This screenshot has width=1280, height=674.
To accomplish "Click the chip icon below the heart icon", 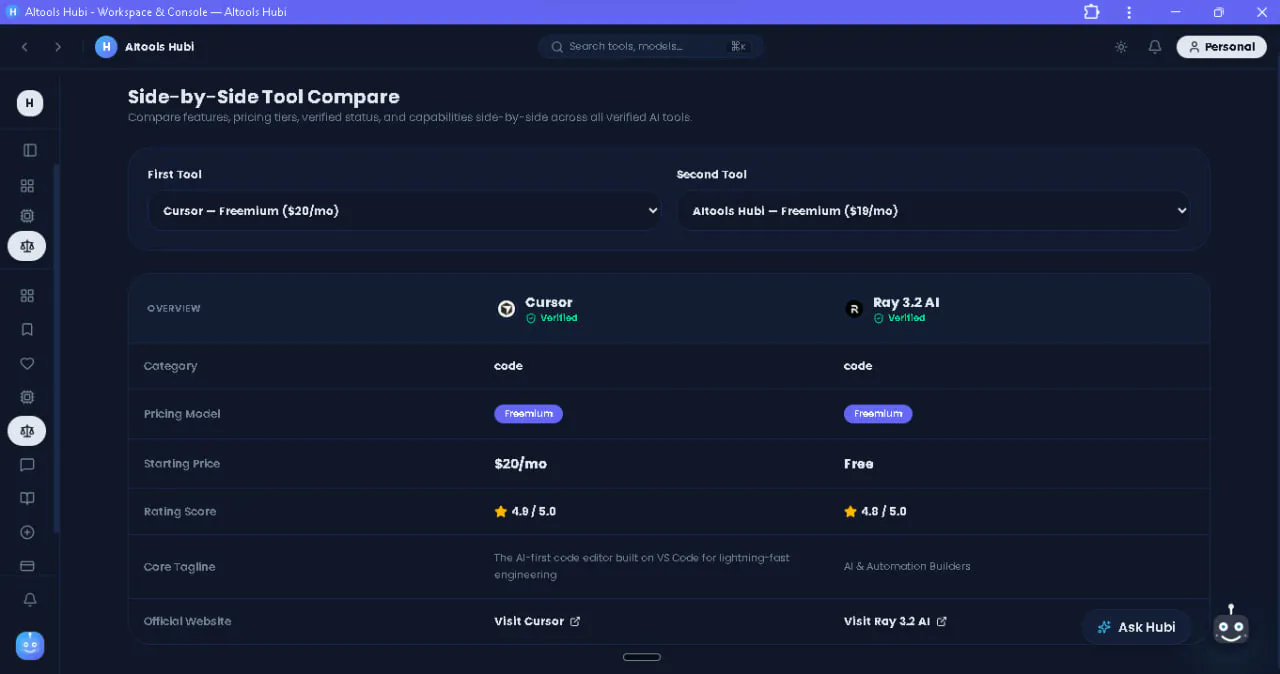I will (x=27, y=397).
